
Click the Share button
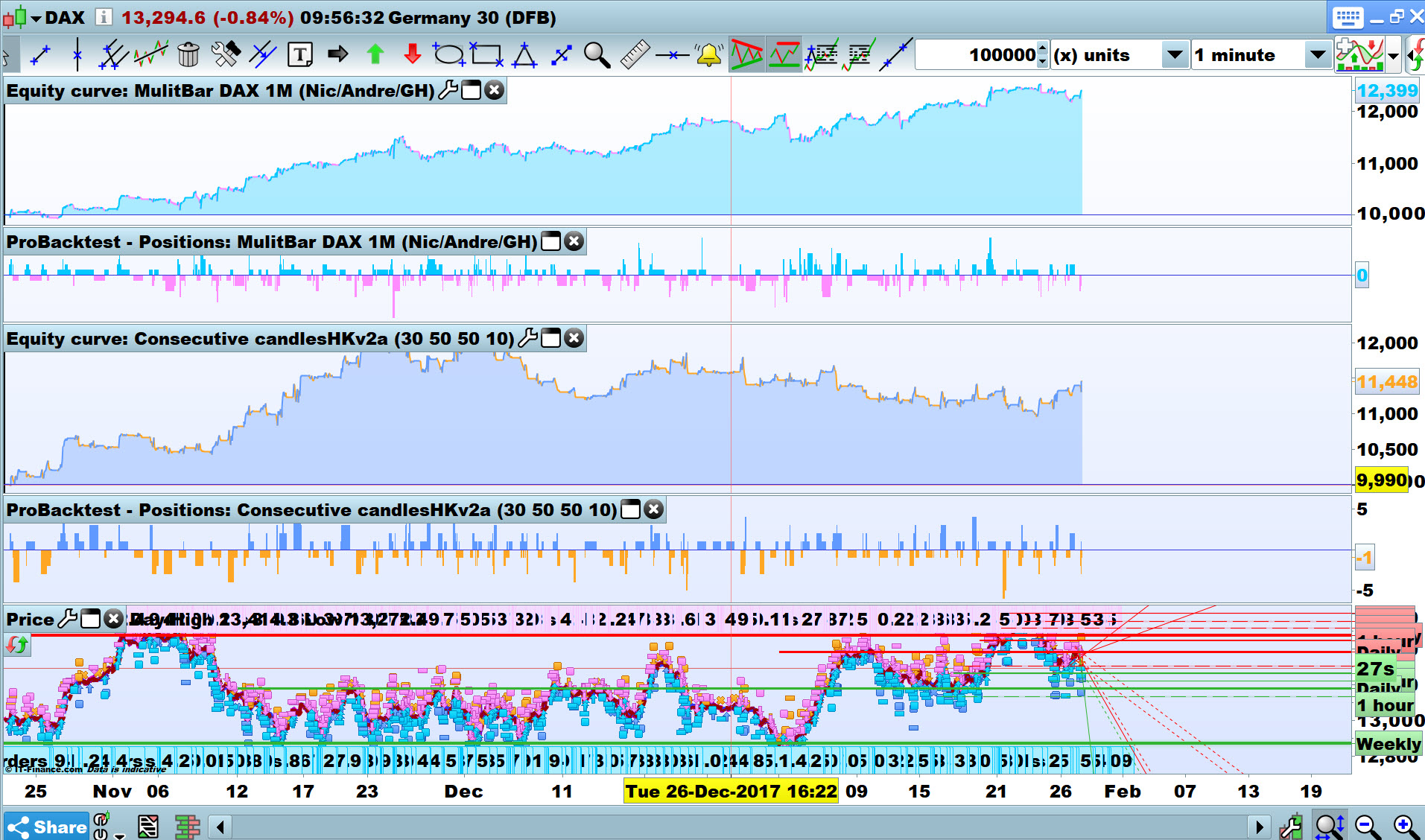tap(46, 827)
